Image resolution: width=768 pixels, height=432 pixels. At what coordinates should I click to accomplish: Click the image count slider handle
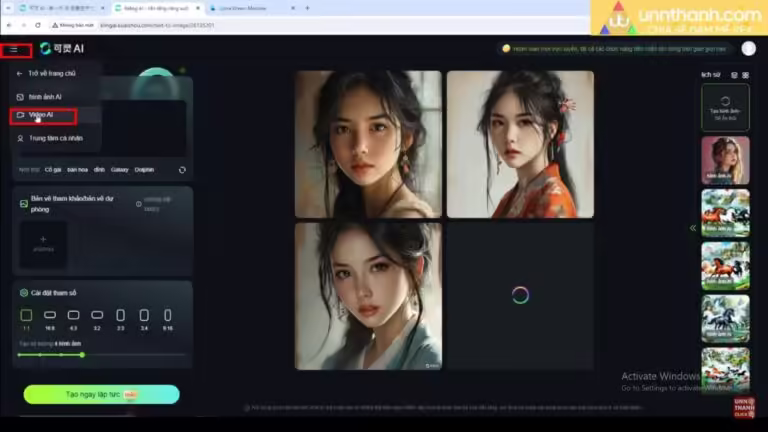pos(82,355)
